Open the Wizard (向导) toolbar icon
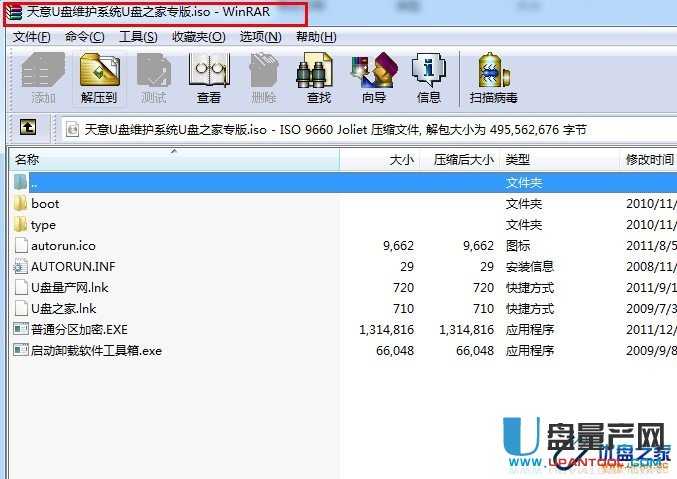 point(373,77)
